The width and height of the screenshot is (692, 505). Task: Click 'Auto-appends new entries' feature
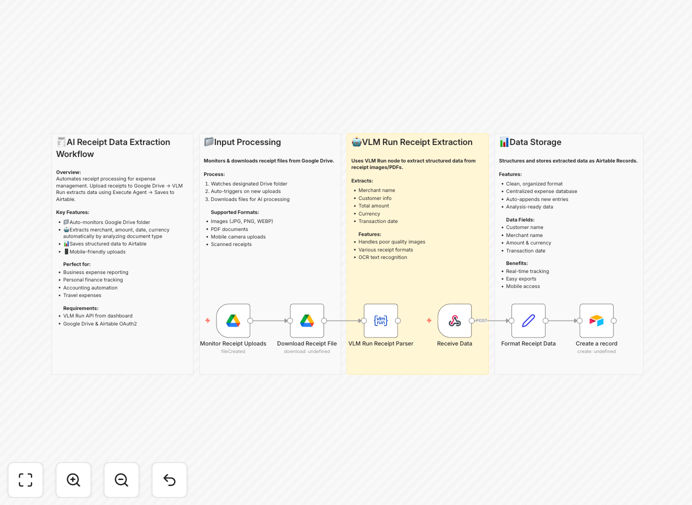pos(537,200)
